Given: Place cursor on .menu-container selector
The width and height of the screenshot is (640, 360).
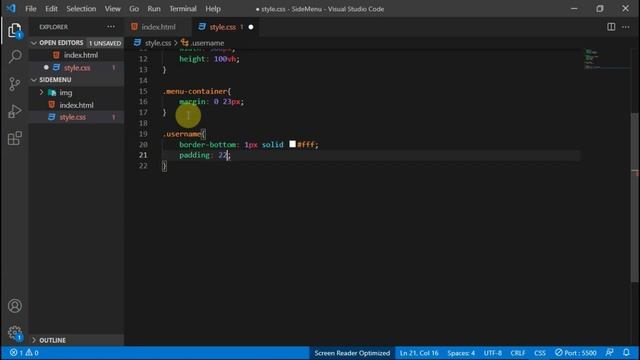Looking at the screenshot, I should pyautogui.click(x=195, y=91).
